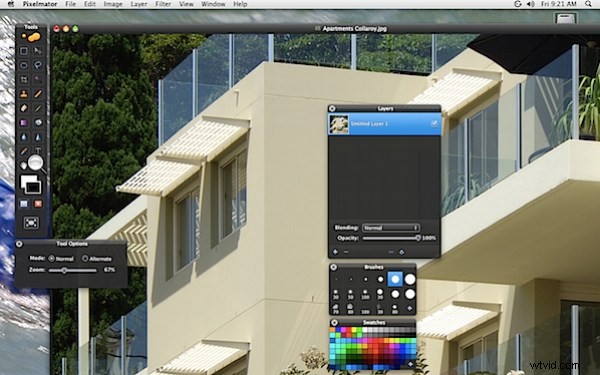Open the Apple menu
Image resolution: width=600 pixels, height=375 pixels.
pyautogui.click(x=11, y=4)
